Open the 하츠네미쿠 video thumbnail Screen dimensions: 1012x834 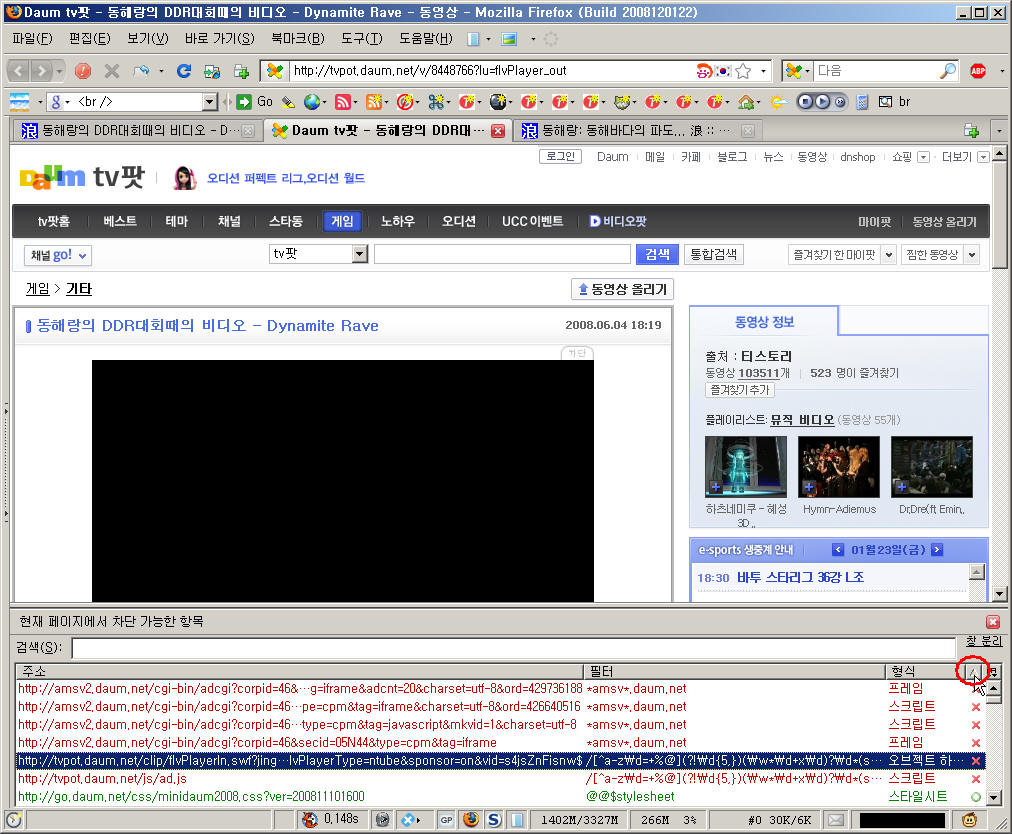746,467
